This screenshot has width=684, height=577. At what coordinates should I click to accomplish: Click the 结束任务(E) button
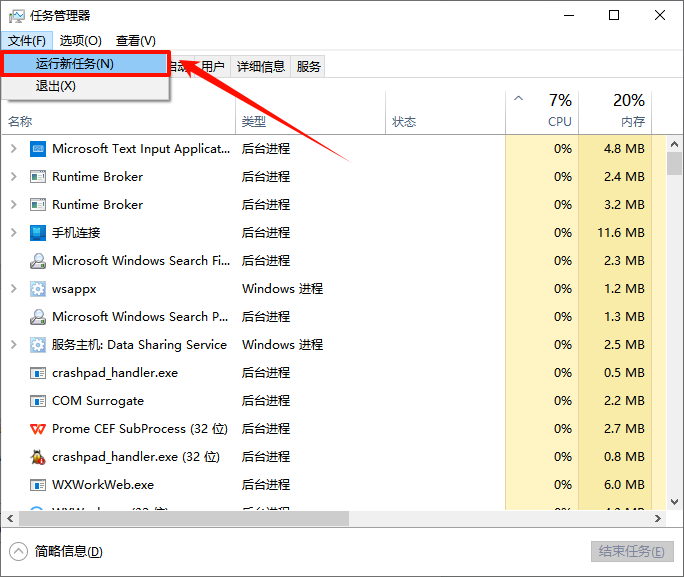click(632, 551)
